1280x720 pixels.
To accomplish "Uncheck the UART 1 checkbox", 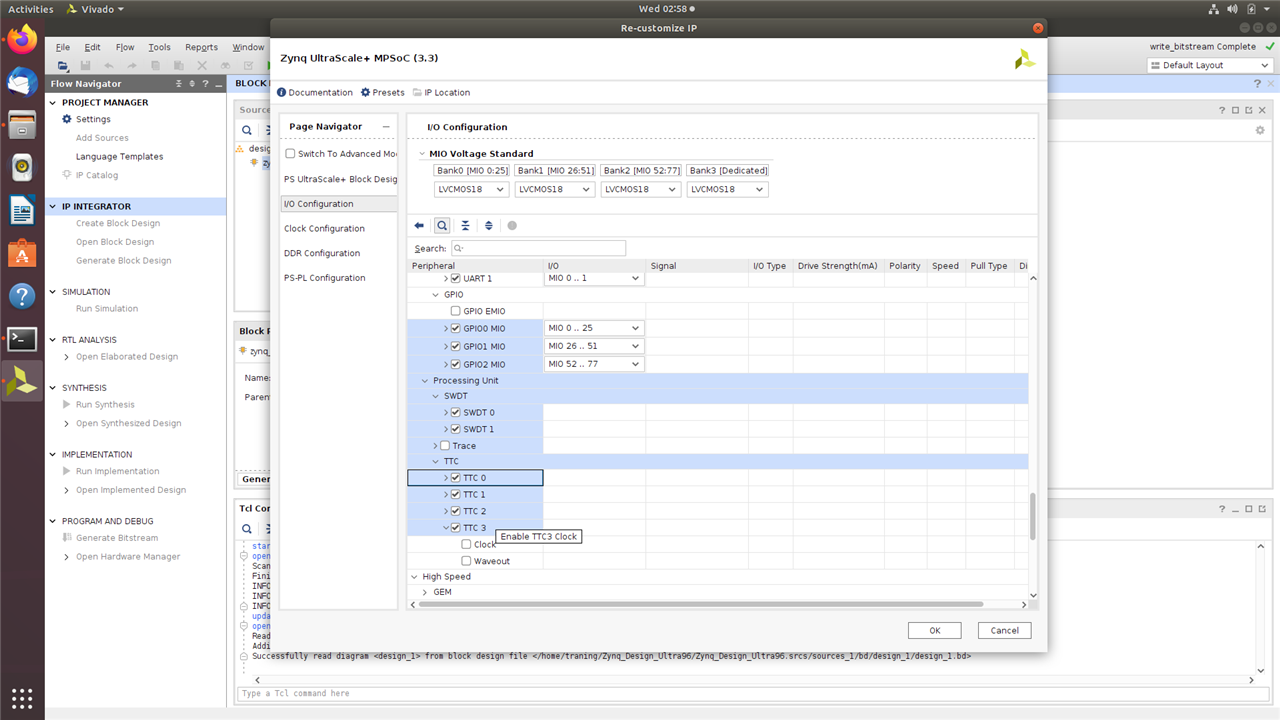I will coord(456,278).
